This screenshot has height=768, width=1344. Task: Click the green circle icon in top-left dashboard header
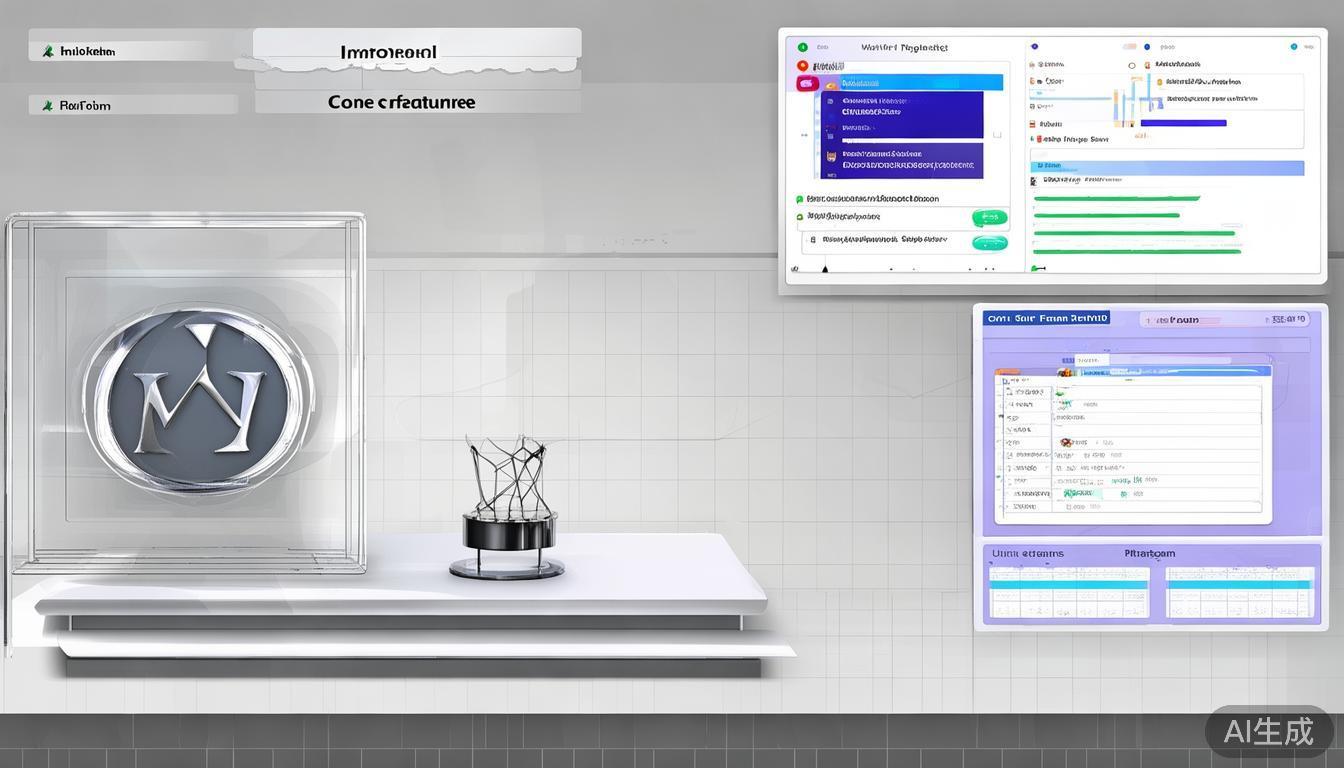click(x=802, y=47)
